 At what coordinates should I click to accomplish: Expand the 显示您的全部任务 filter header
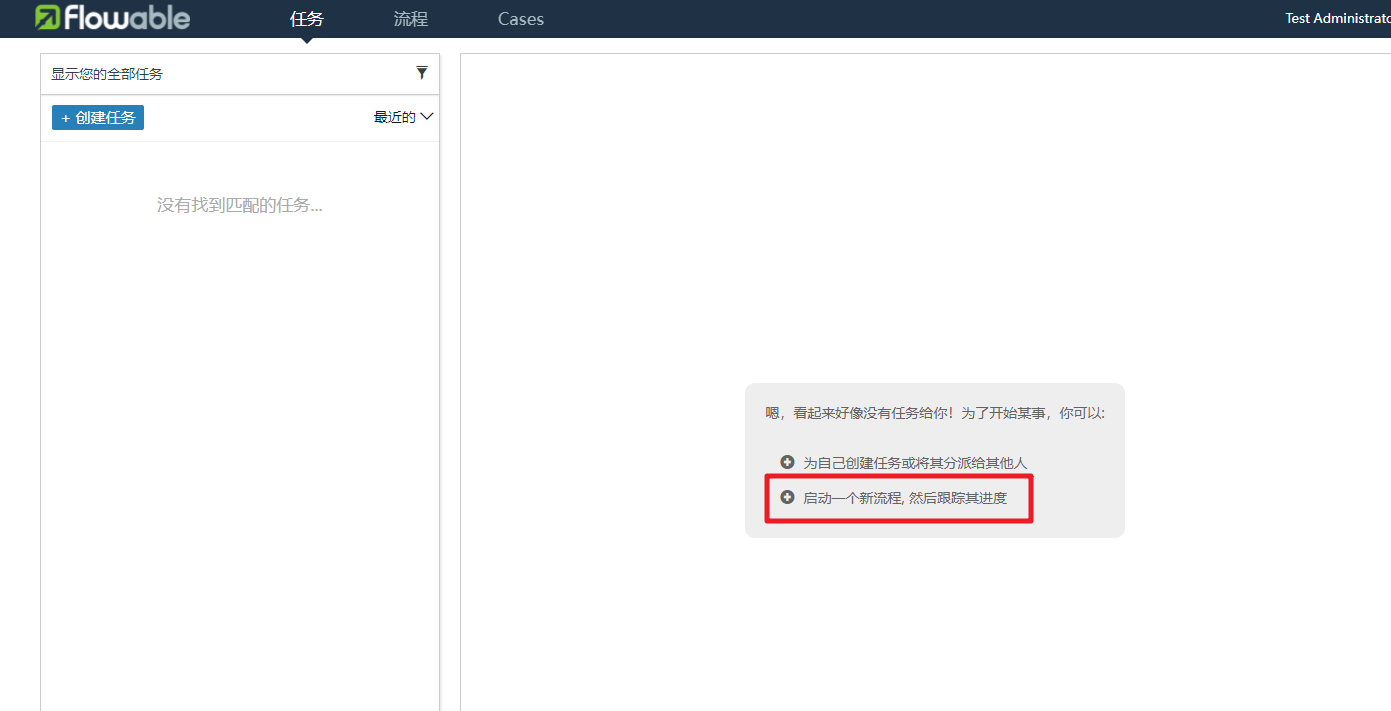[240, 74]
